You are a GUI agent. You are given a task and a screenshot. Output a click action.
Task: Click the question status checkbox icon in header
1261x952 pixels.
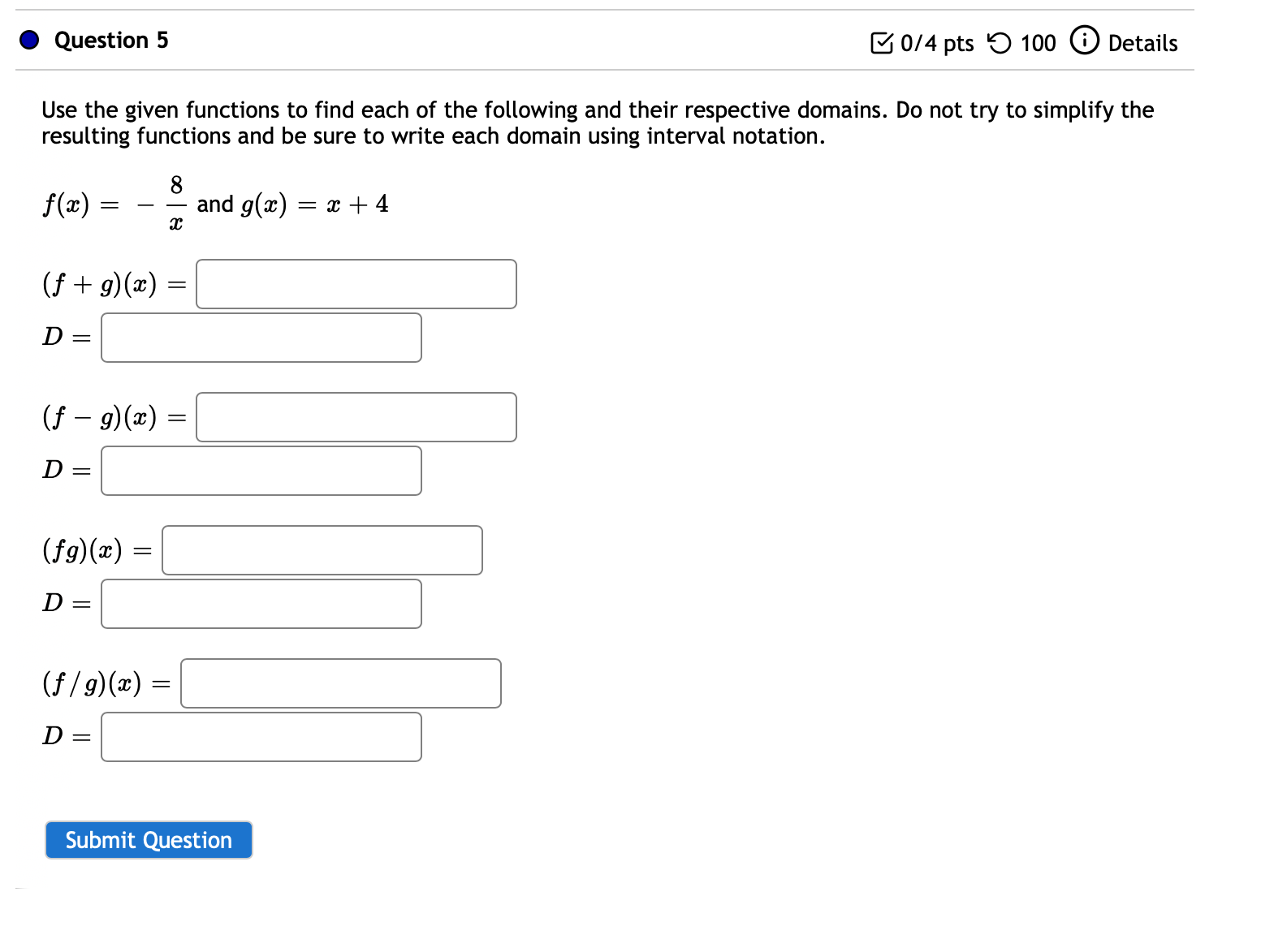[x=883, y=42]
